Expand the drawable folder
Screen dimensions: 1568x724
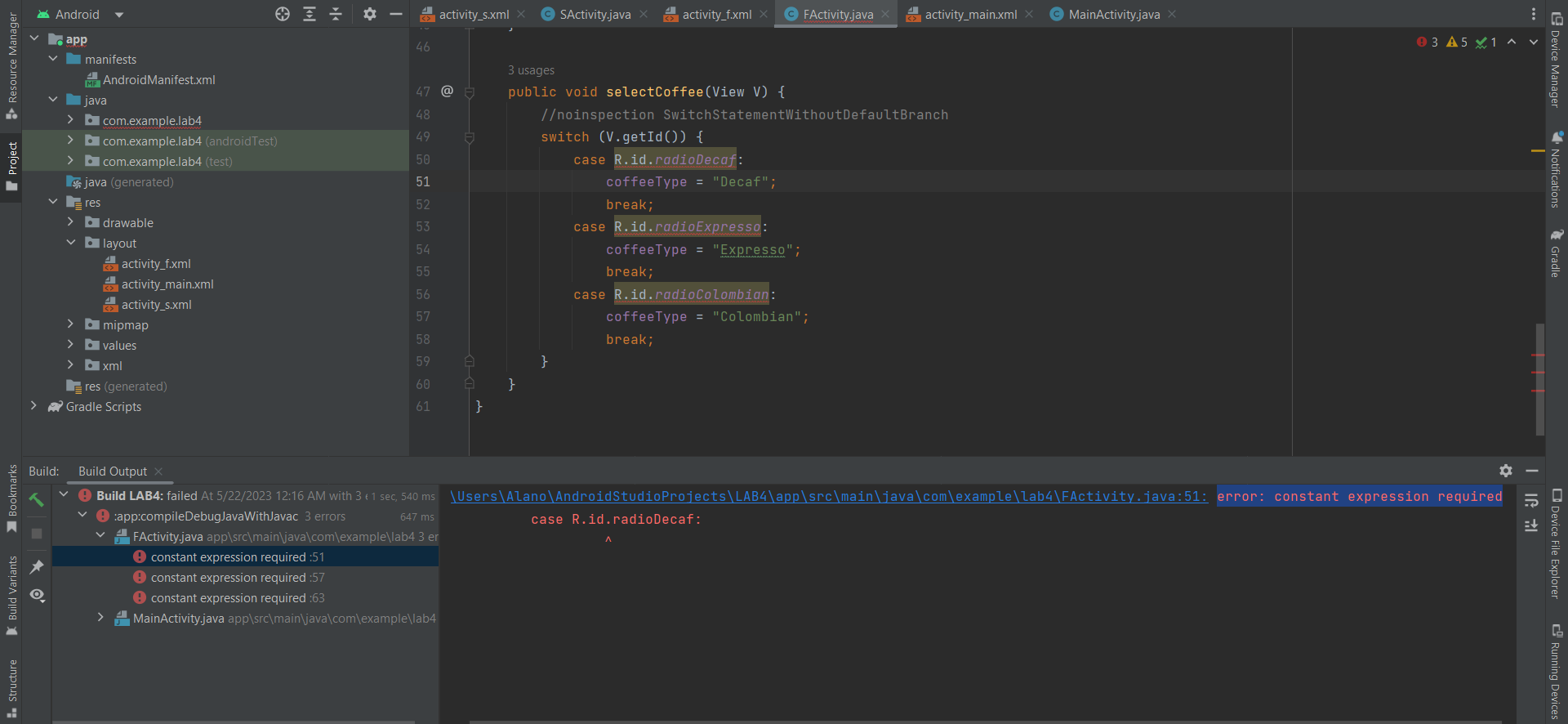click(70, 222)
